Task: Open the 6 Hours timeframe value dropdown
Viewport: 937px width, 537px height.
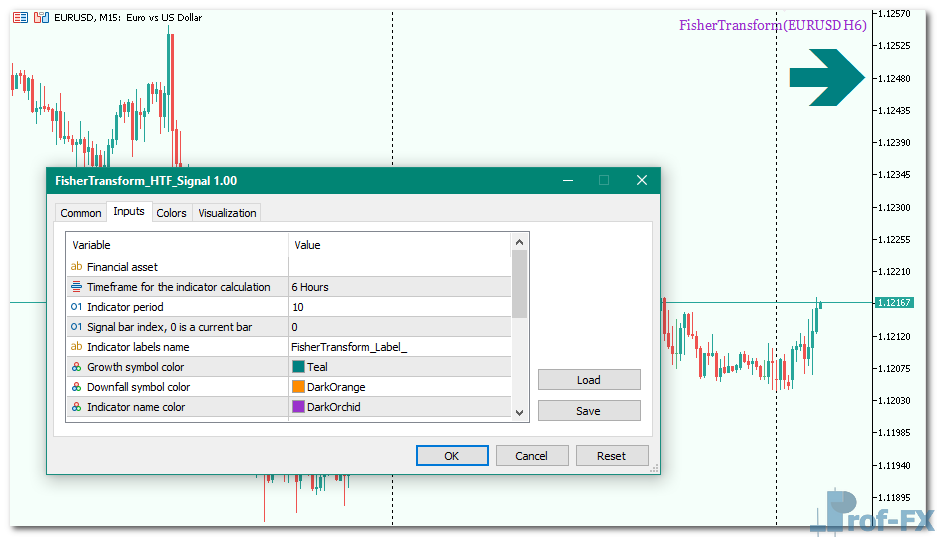Action: click(399, 287)
